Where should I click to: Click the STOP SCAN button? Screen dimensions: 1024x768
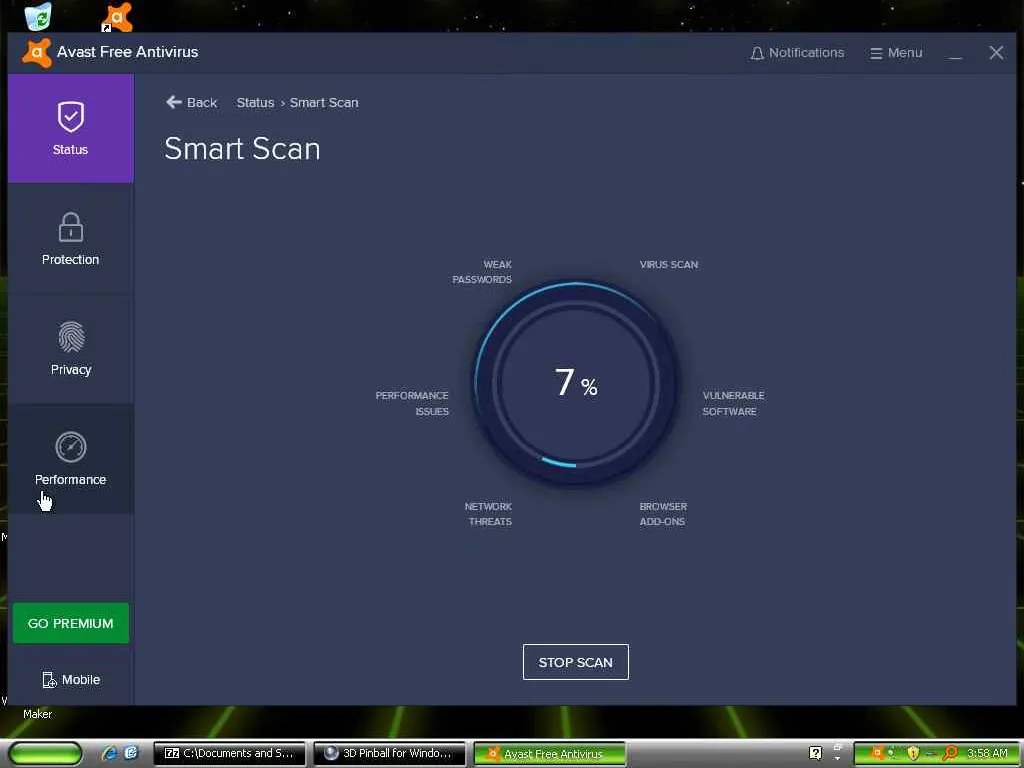[575, 662]
